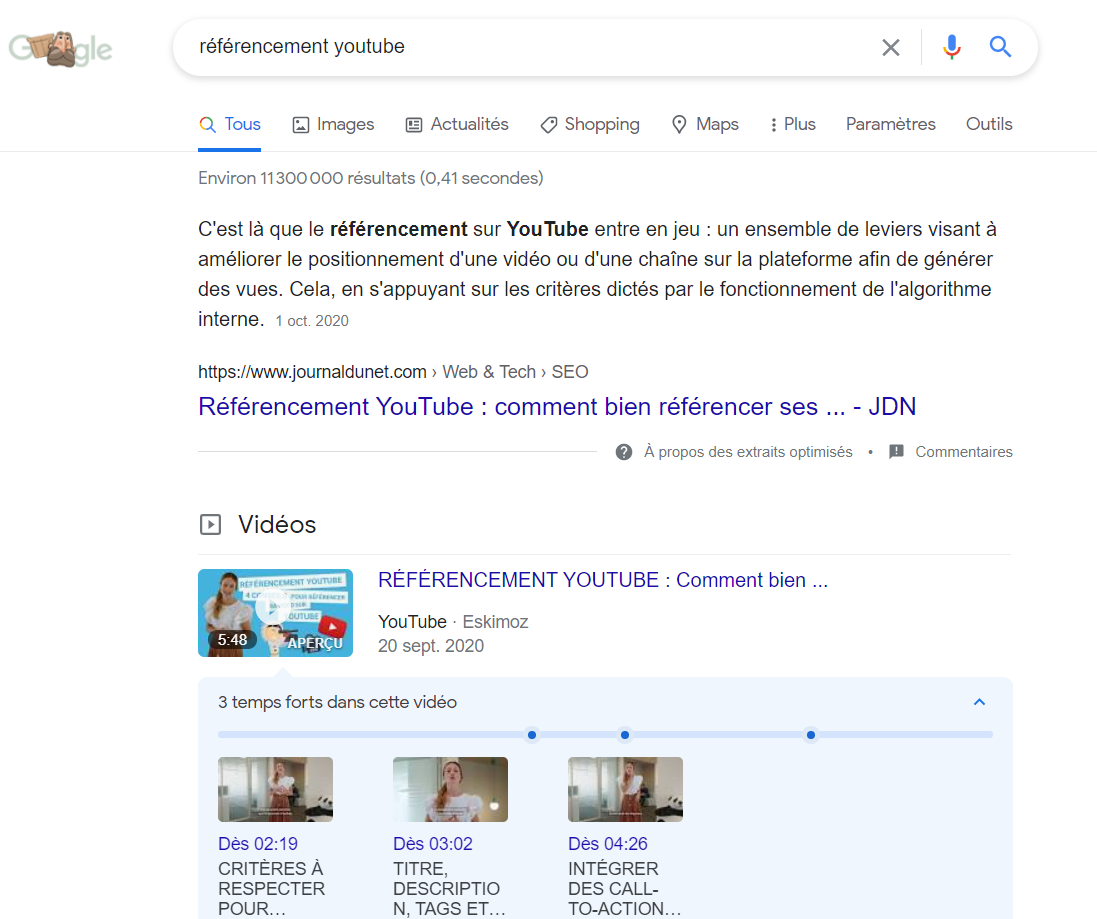Screen dimensions: 1097x919
Task: Jump to third timeline marker at 04:26
Action: 810,735
